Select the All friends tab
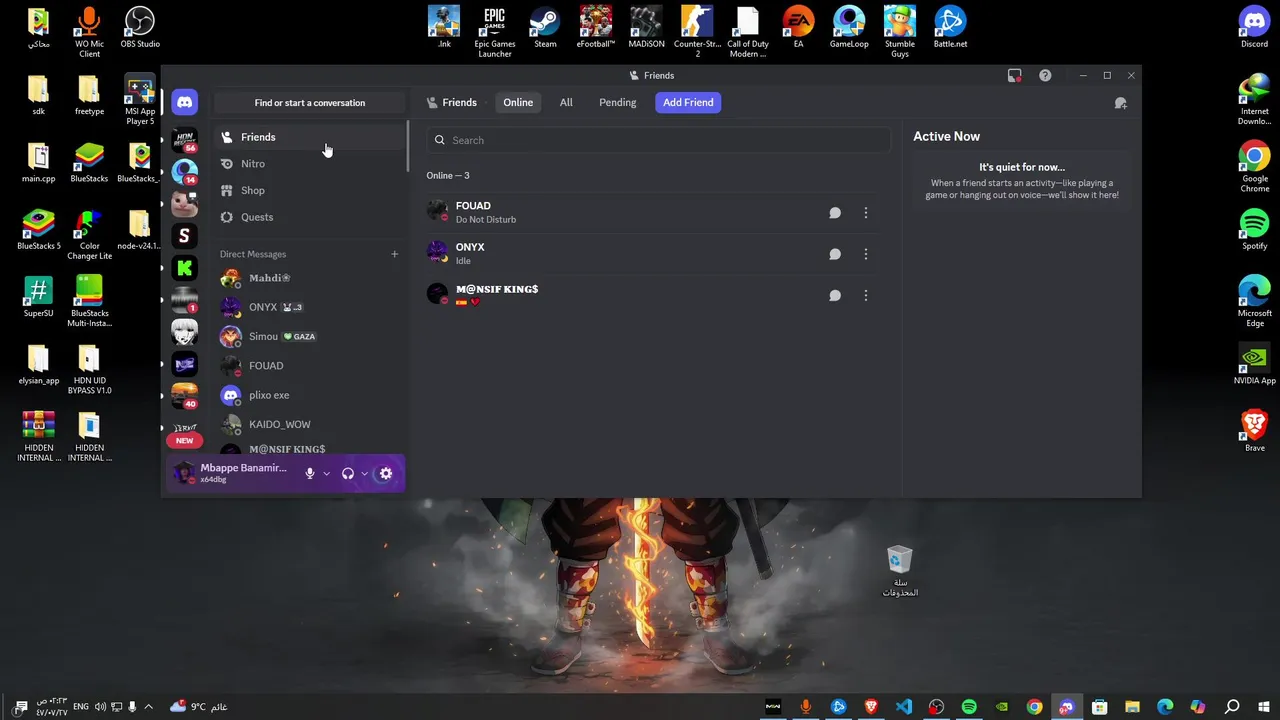1280x720 pixels. click(566, 102)
